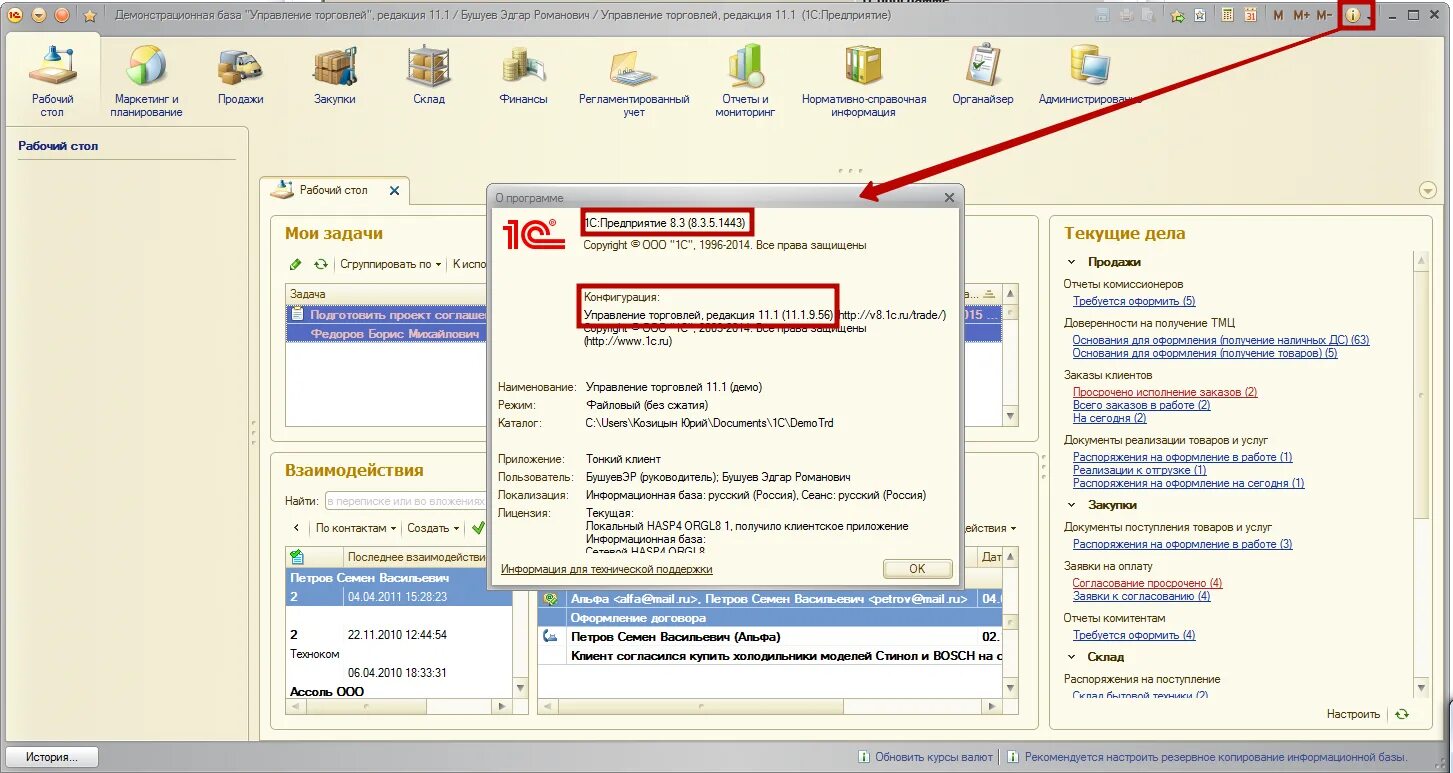
Task: Click the pencil edit icon in Мои задачи
Action: tap(295, 264)
